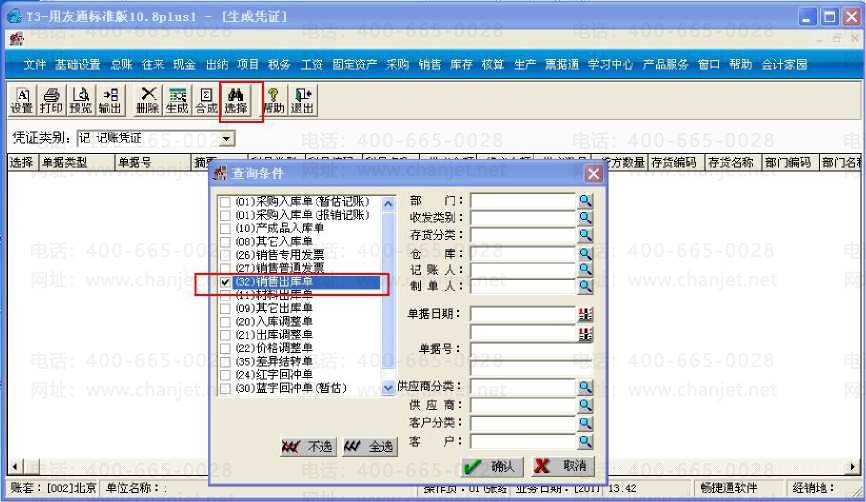Click the 选择 binoculars toolbar icon
Image resolution: width=866 pixels, height=502 pixels.
pyautogui.click(x=236, y=101)
